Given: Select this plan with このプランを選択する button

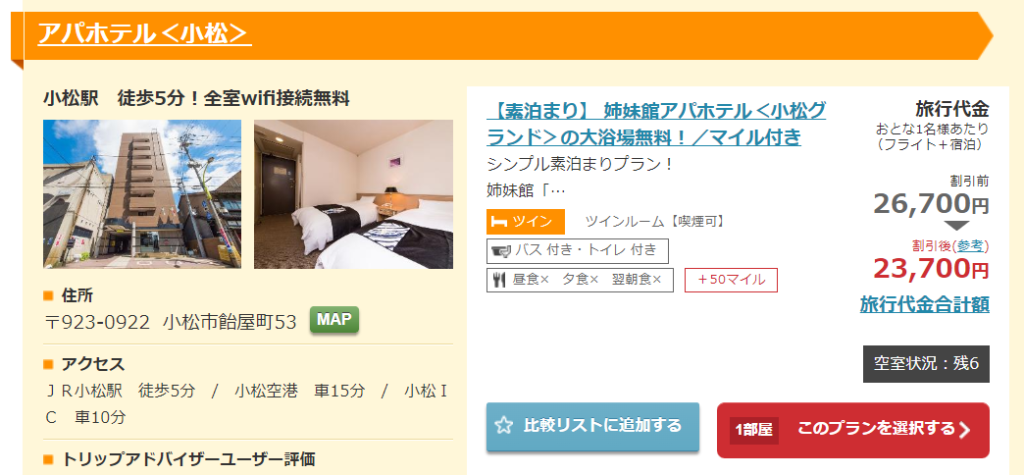Looking at the screenshot, I should click(x=853, y=429).
